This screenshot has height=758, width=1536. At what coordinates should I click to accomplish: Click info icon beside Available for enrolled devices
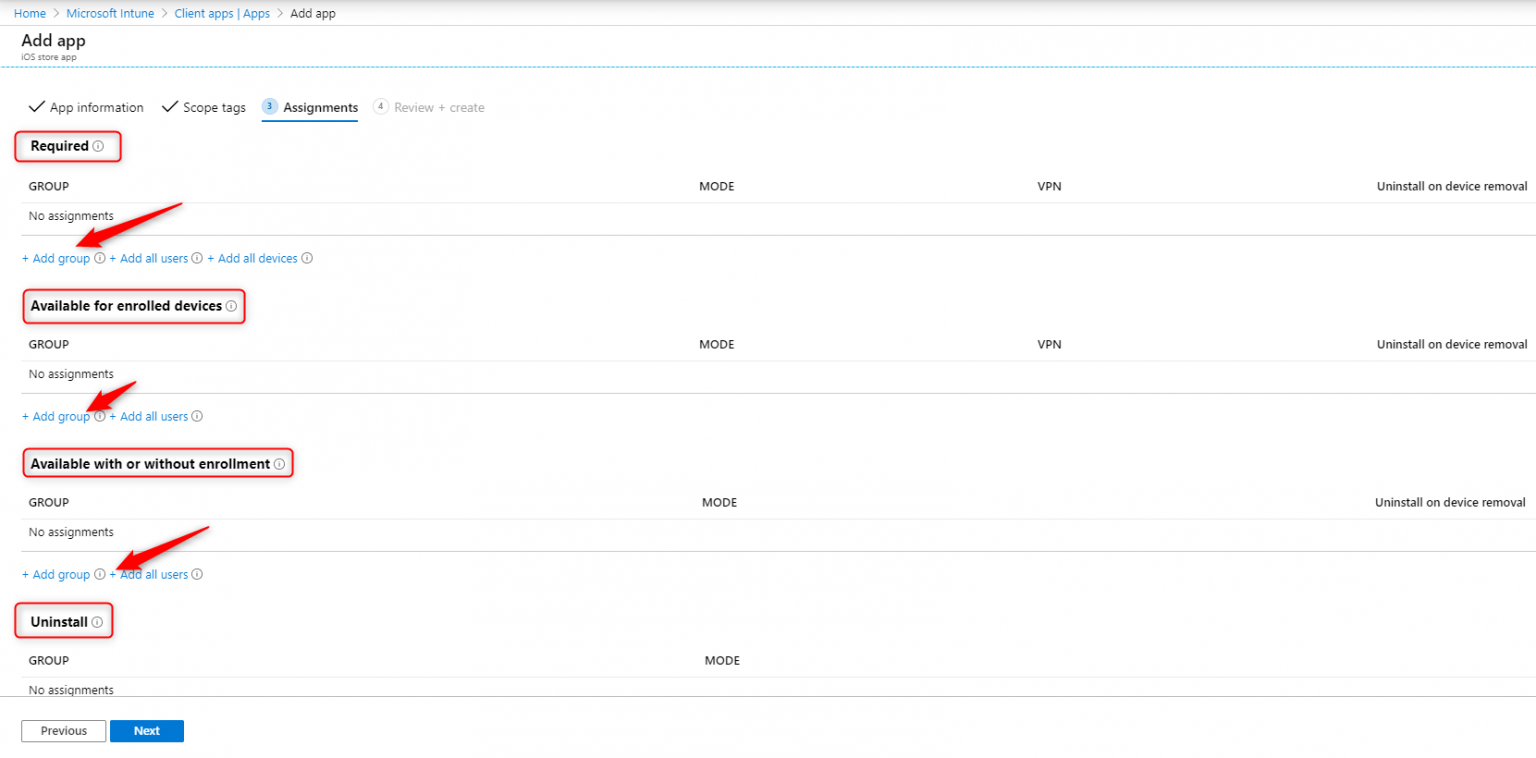(231, 306)
